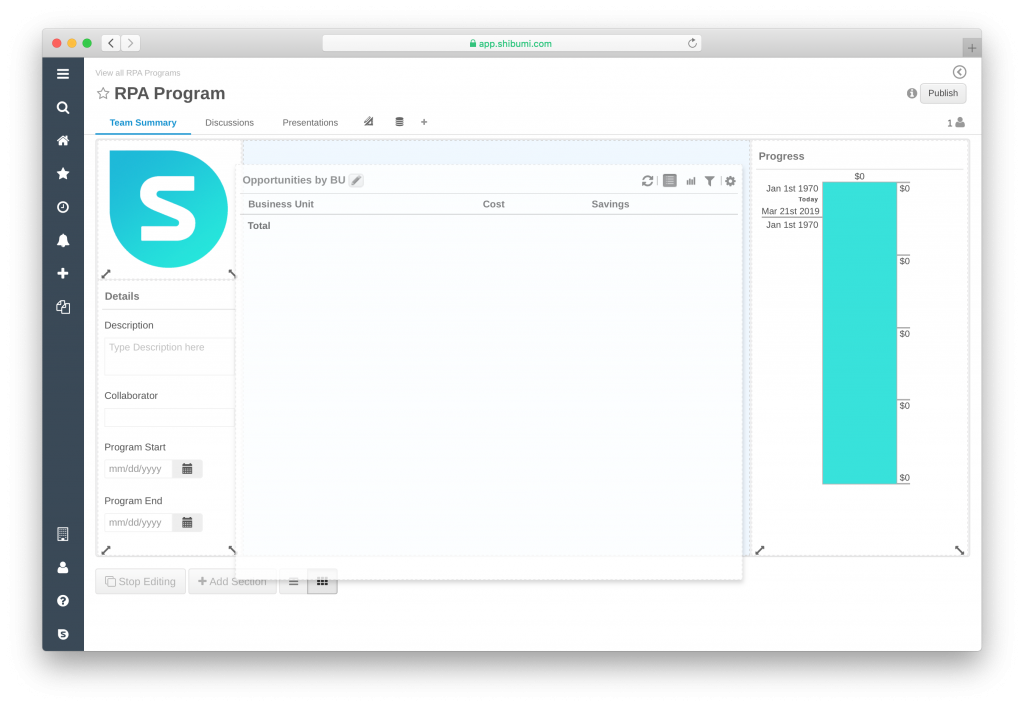Screen dimensions: 1024x707
Task: Open the Presentations tab
Action: 310,123
